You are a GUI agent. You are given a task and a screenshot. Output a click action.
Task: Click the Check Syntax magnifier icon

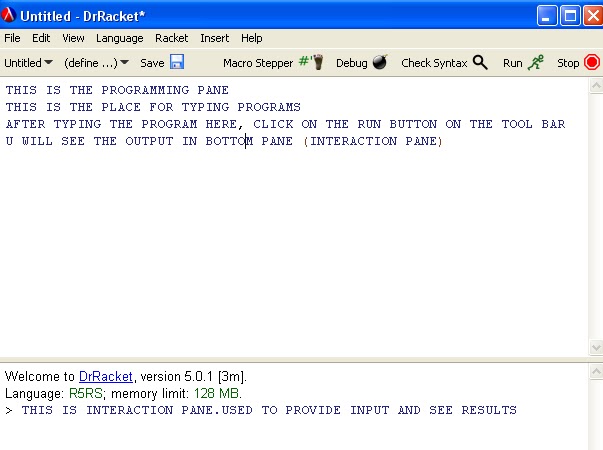pos(480,62)
